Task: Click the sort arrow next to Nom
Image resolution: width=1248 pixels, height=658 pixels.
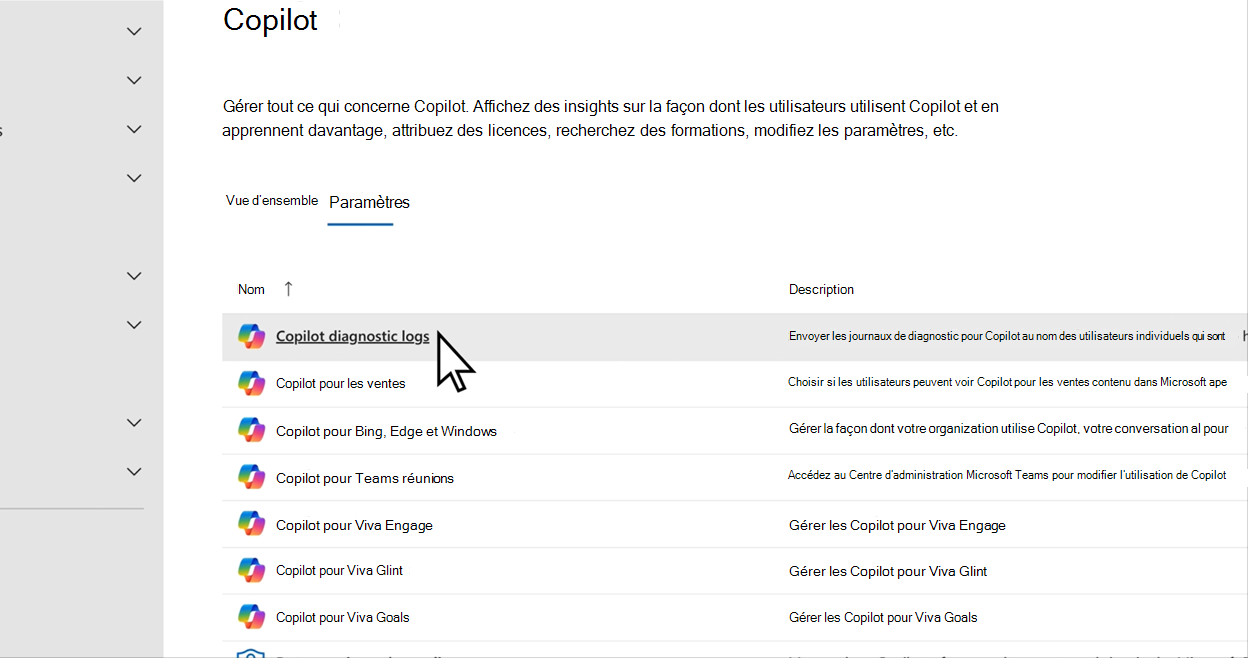Action: click(288, 289)
